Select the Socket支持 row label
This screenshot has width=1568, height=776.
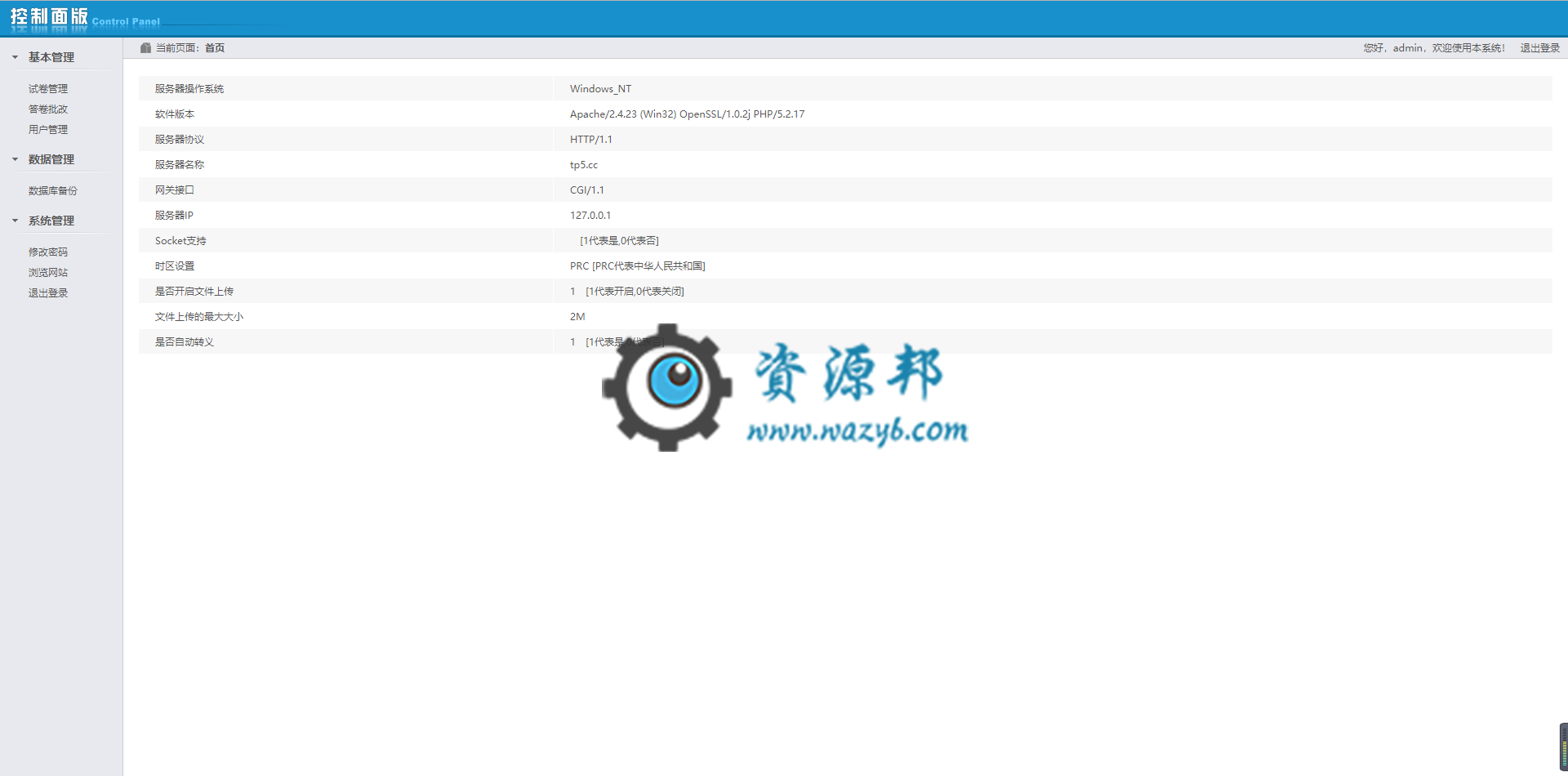pos(180,241)
